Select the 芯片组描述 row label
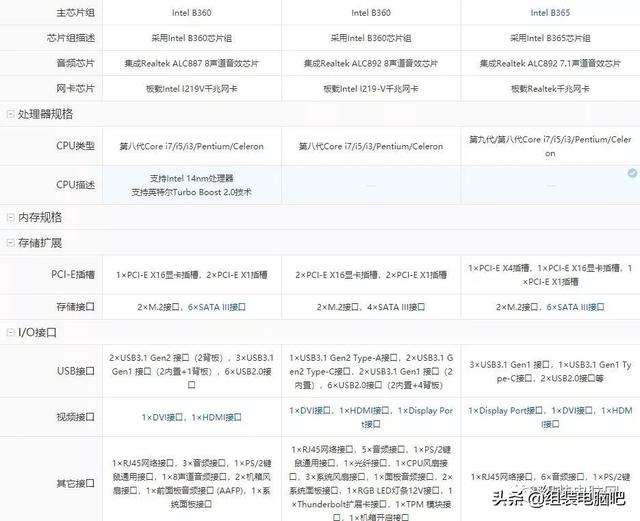Viewport: 640px width, 521px height. tap(71, 38)
